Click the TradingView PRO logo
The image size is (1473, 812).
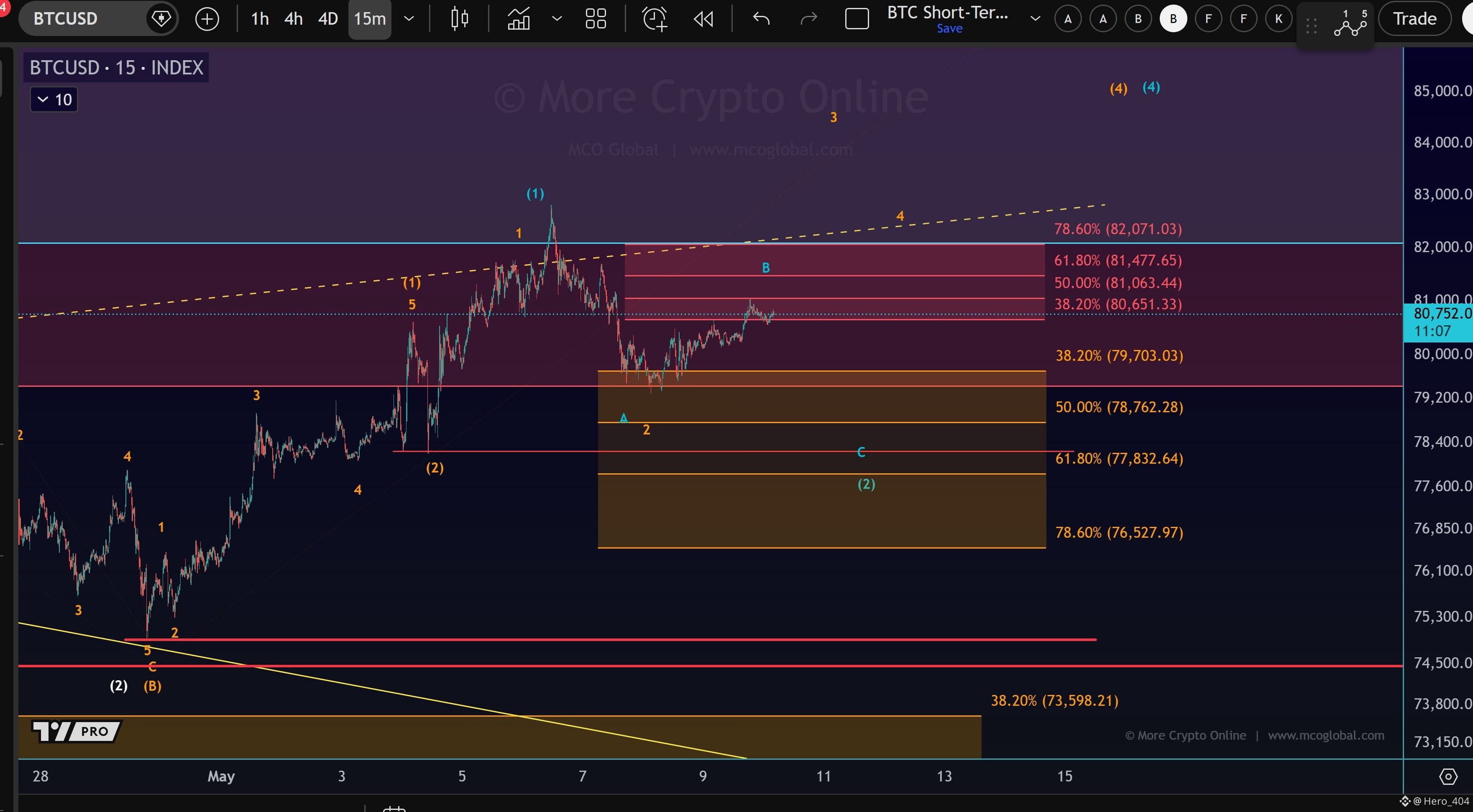77,731
